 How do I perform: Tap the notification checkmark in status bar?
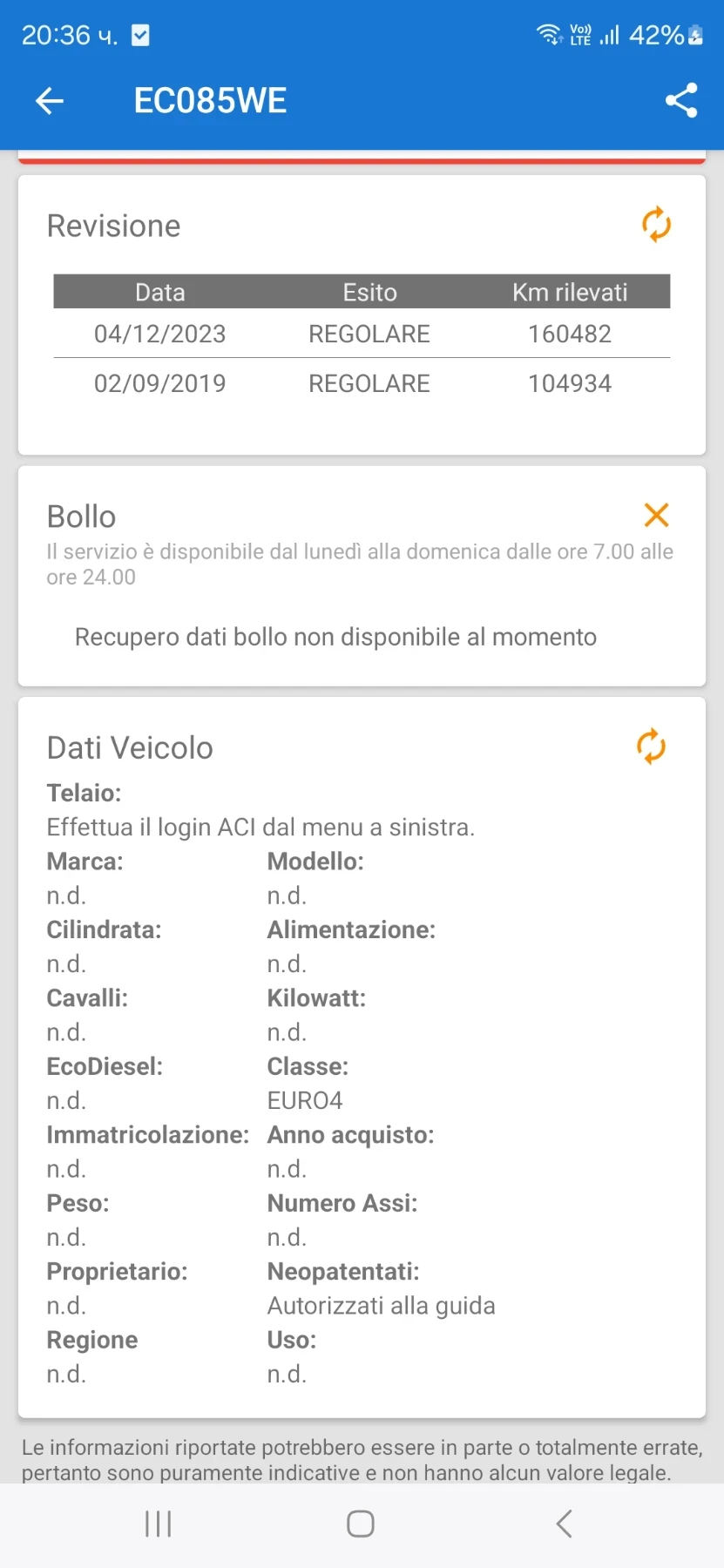[x=140, y=35]
